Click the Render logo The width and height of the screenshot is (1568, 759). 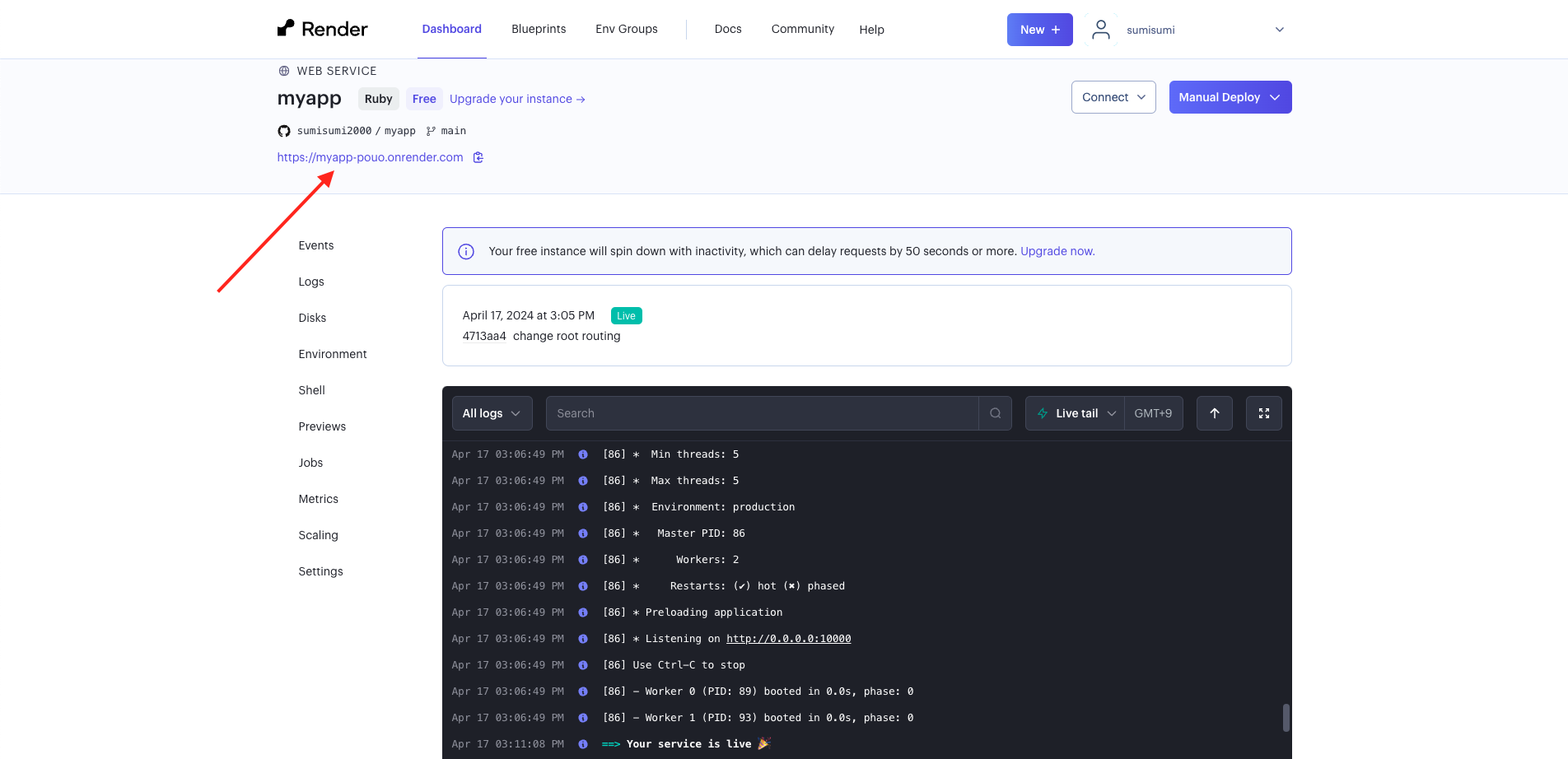tap(322, 29)
